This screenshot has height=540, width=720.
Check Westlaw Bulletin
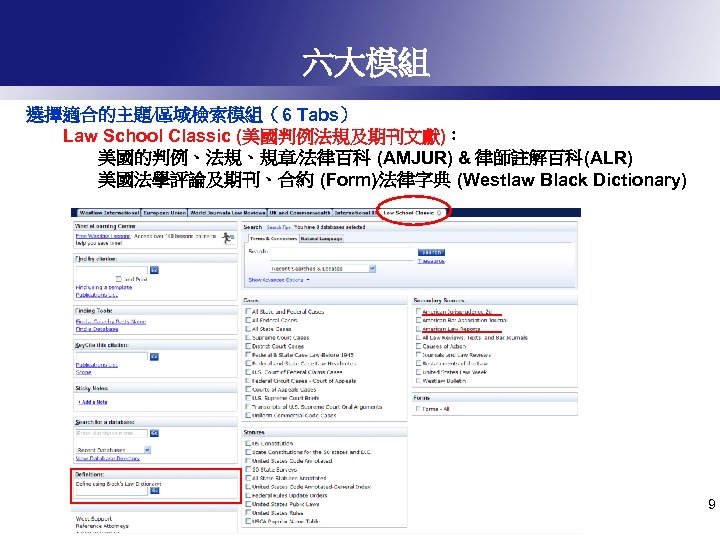pos(418,381)
